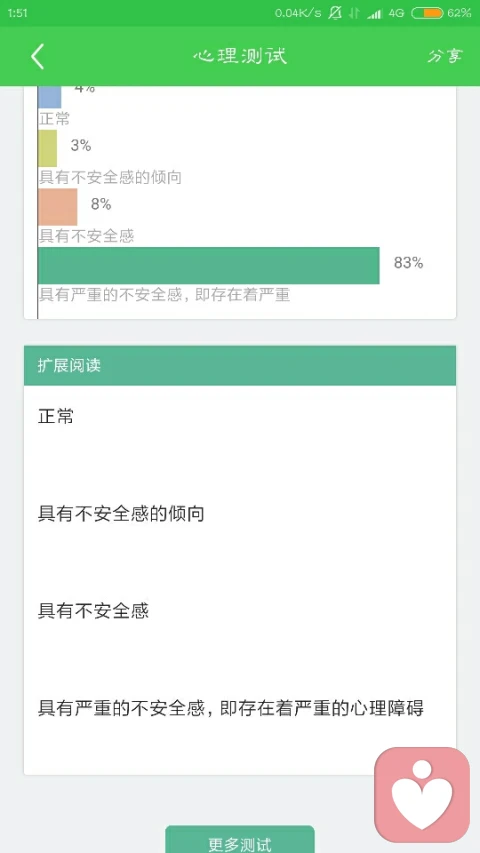Tap the 4G network indicator

tap(396, 13)
